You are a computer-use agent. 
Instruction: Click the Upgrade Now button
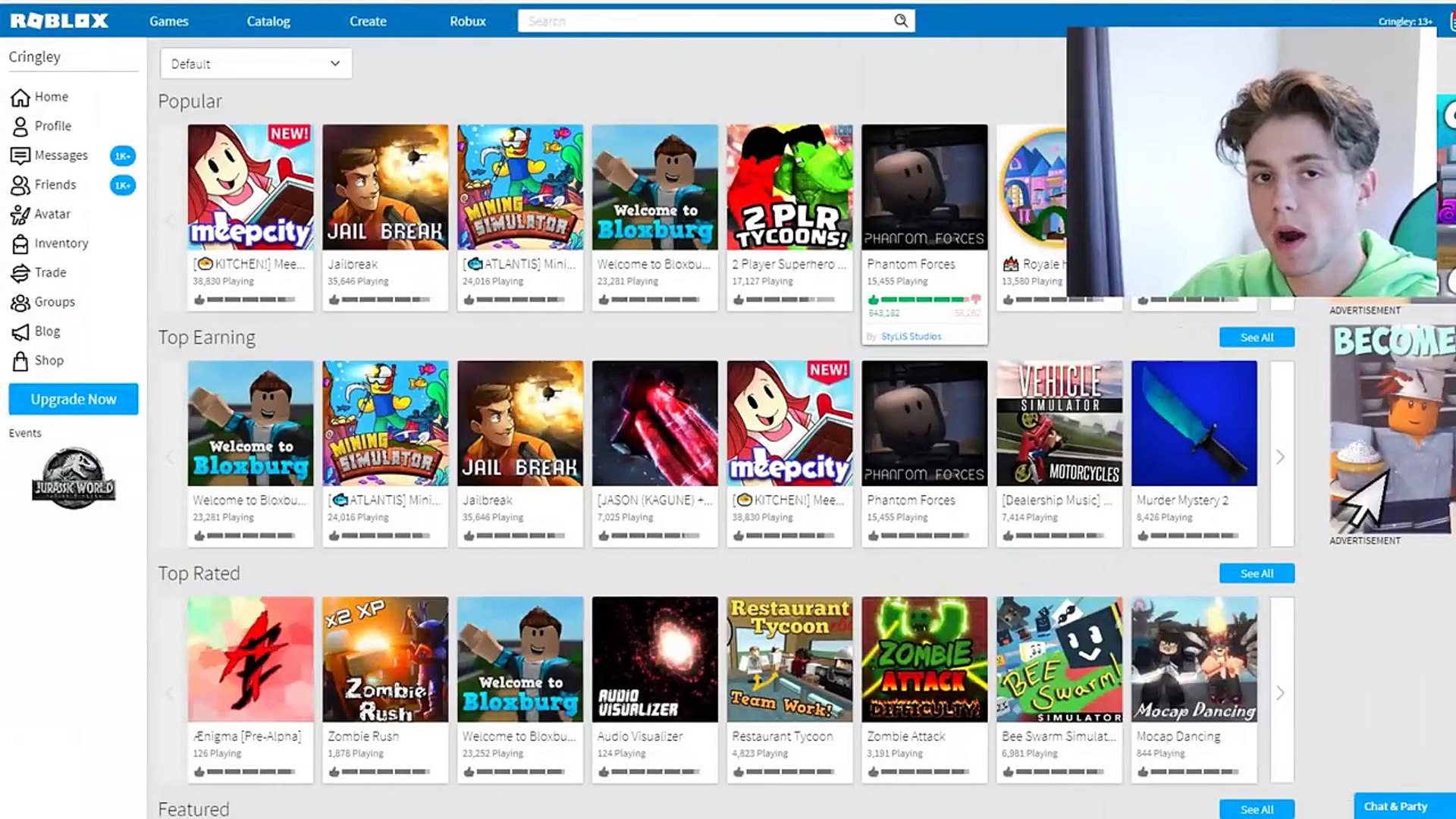click(74, 399)
